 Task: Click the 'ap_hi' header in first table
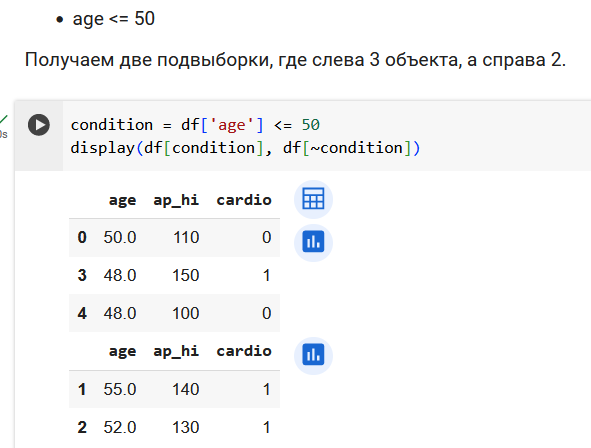click(x=176, y=200)
